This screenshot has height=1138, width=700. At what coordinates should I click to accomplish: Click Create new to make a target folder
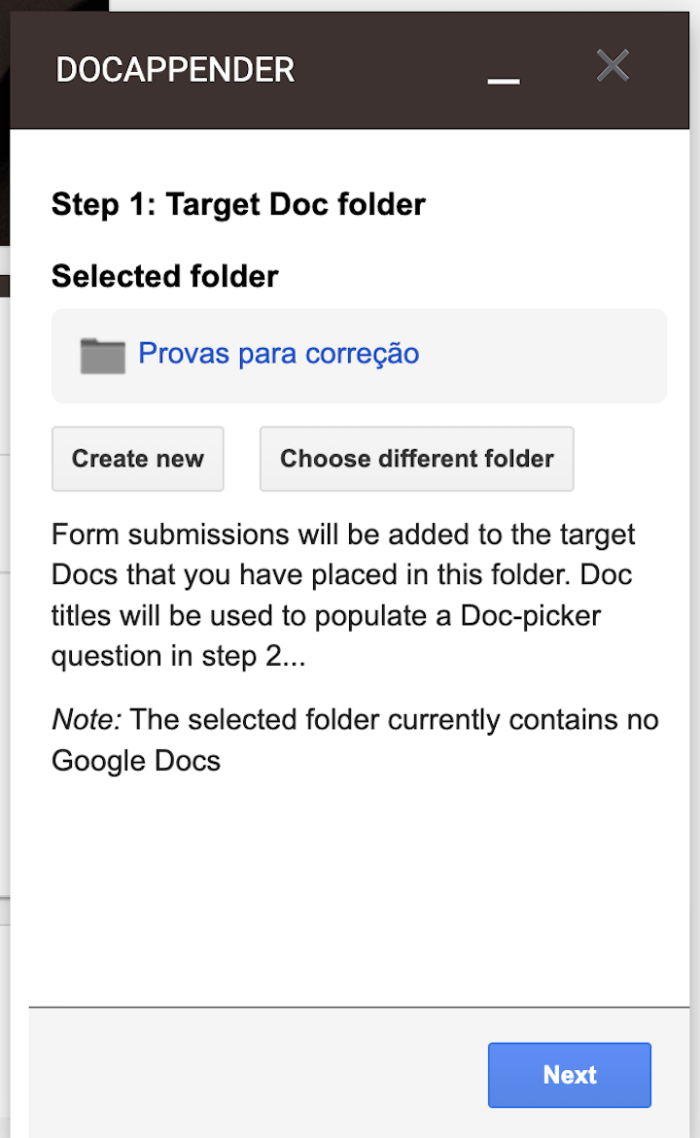(137, 458)
